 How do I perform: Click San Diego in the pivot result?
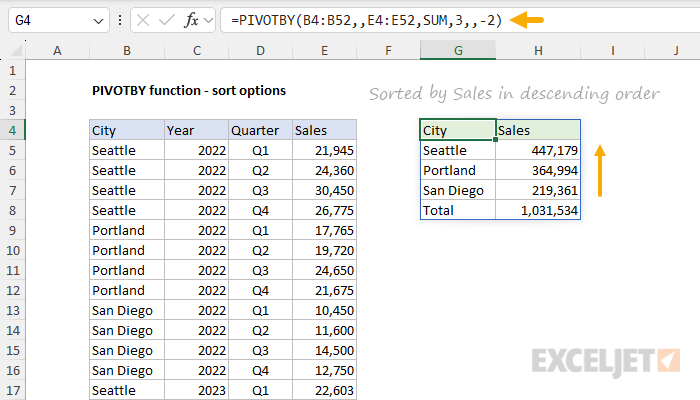458,191
